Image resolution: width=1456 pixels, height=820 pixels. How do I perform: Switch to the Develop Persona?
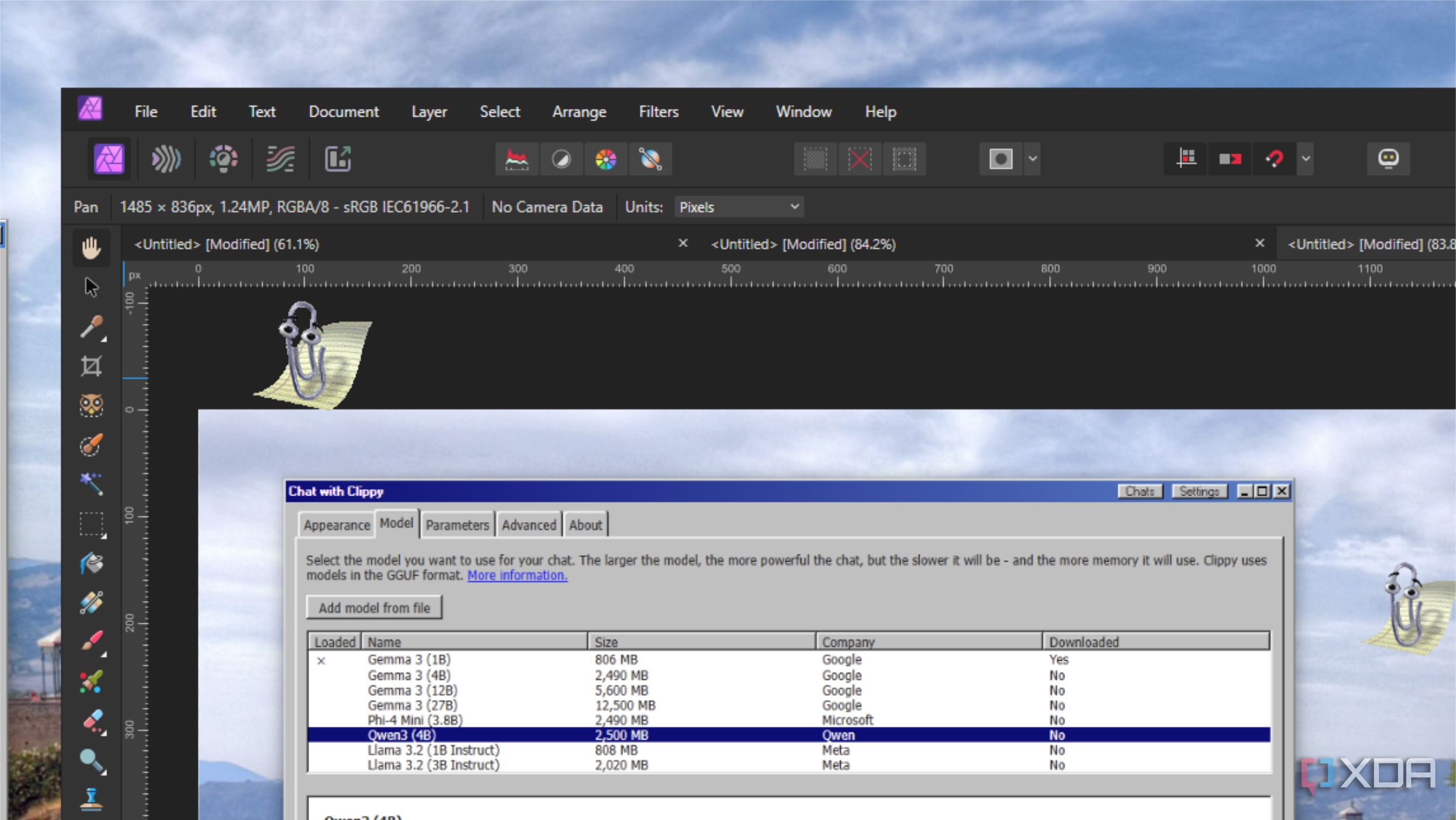223,159
